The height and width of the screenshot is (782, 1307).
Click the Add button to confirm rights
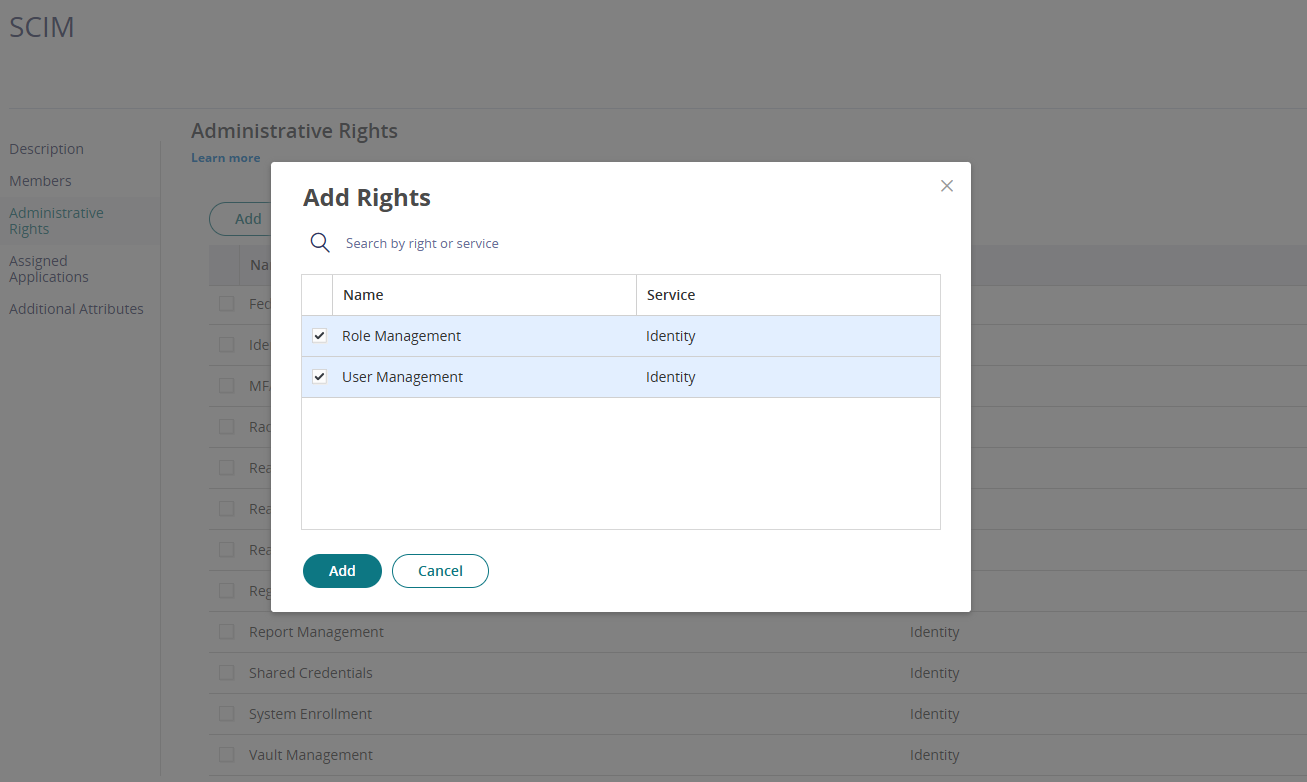click(x=342, y=570)
